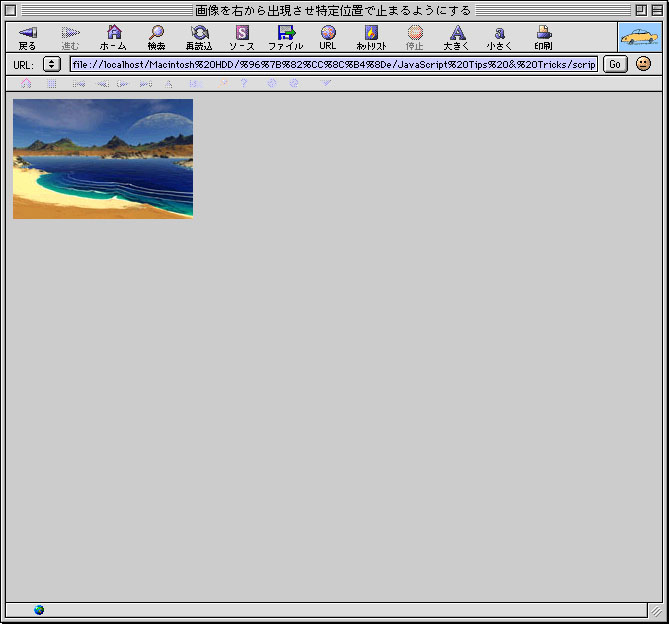This screenshot has width=669, height=624.
Task: Enlarge text with 大きく icon
Action: click(457, 32)
